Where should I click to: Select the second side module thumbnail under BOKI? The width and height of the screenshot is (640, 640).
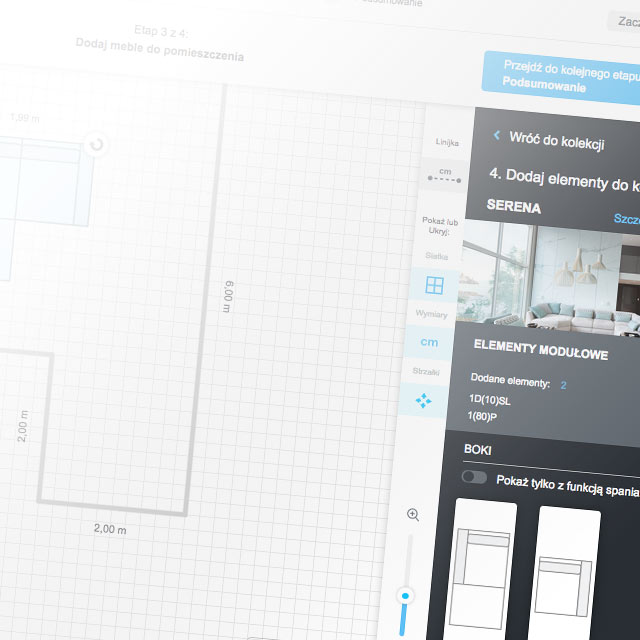pyautogui.click(x=565, y=573)
